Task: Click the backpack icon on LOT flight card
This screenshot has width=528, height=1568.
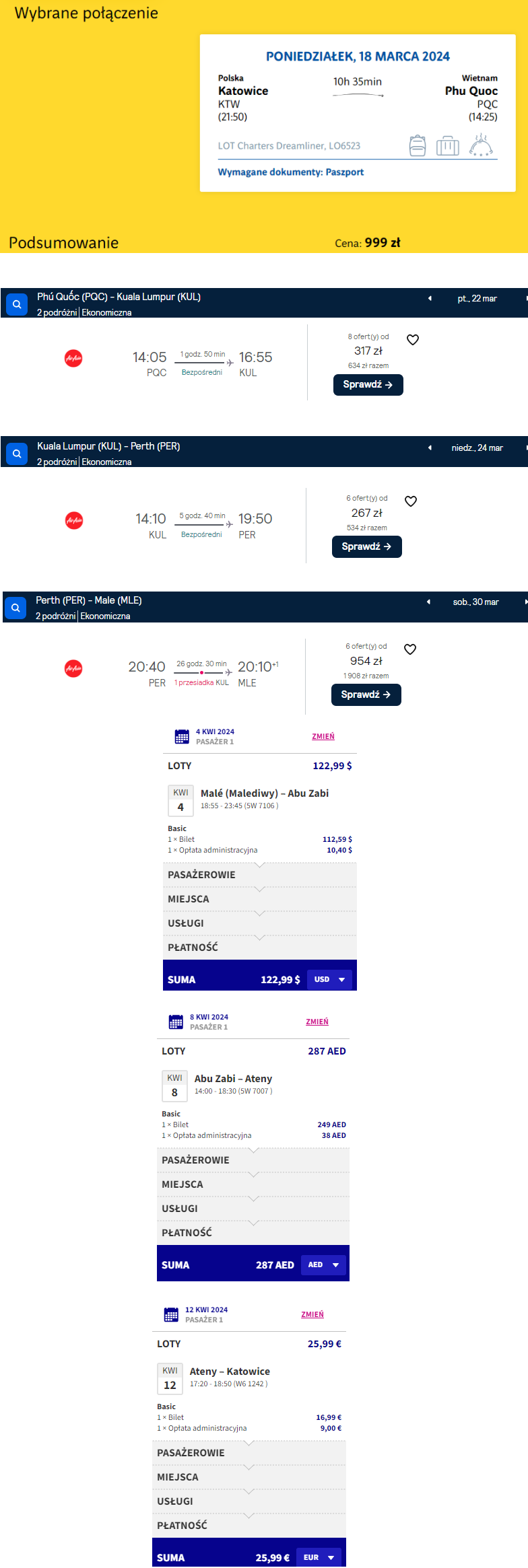Action: coord(418,145)
